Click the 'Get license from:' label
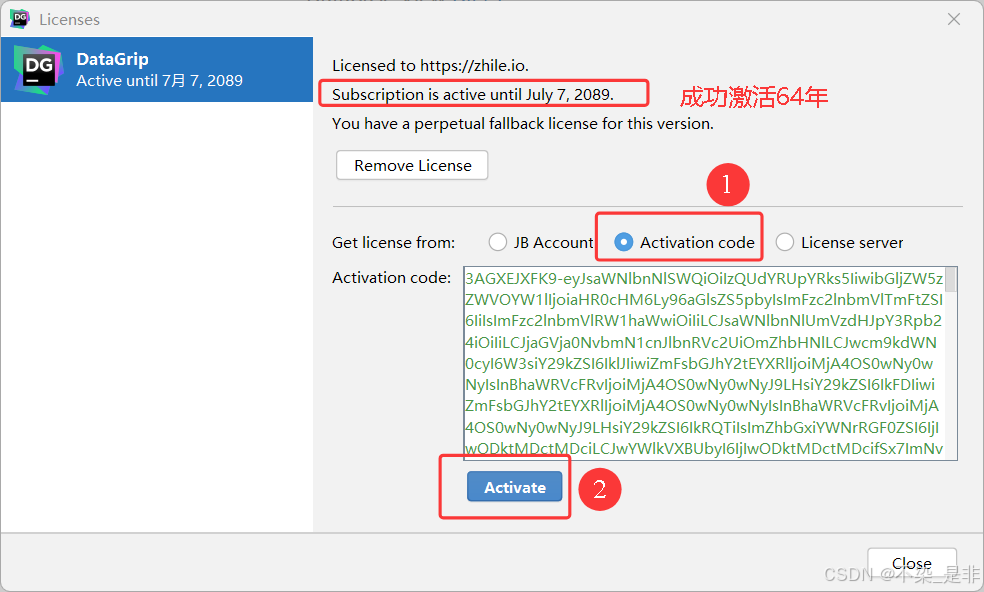Image resolution: width=984 pixels, height=592 pixels. 393,242
